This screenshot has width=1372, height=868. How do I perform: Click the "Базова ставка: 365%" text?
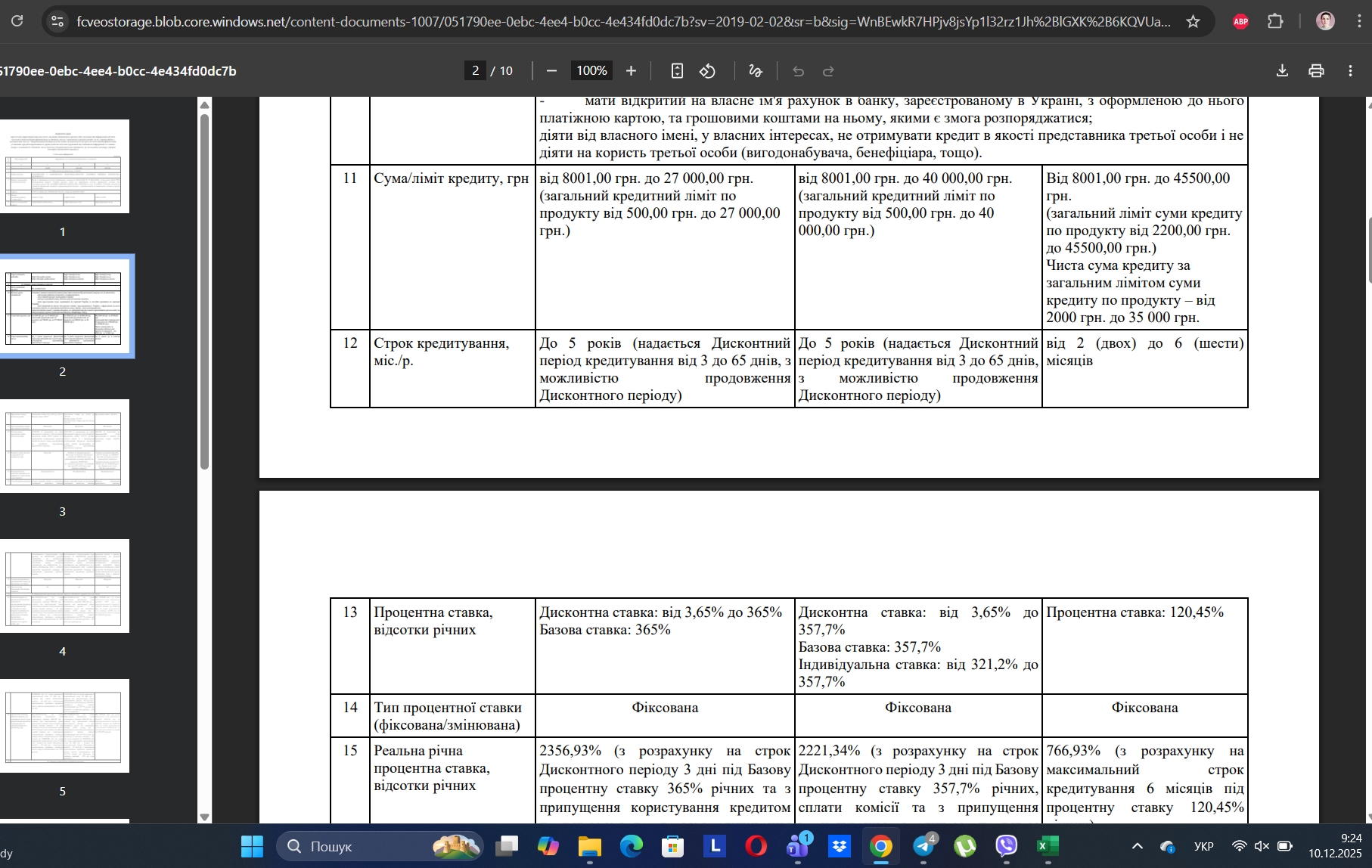pyautogui.click(x=605, y=630)
